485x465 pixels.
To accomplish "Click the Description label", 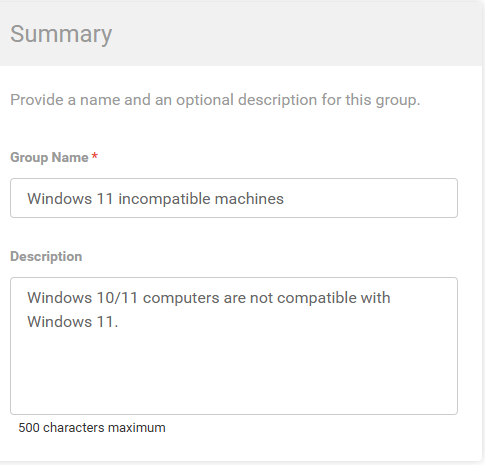I will point(46,256).
